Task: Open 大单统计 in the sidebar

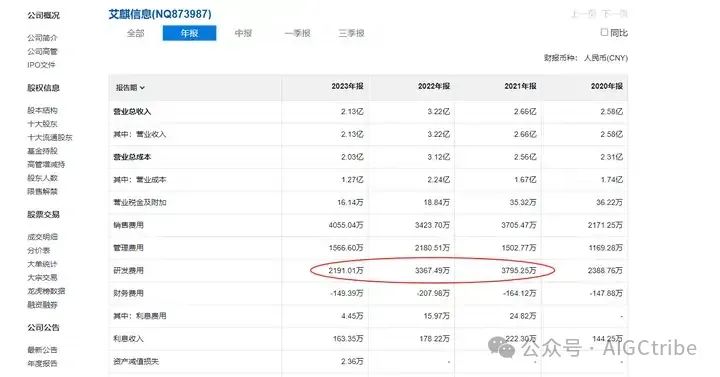Action: (42, 264)
